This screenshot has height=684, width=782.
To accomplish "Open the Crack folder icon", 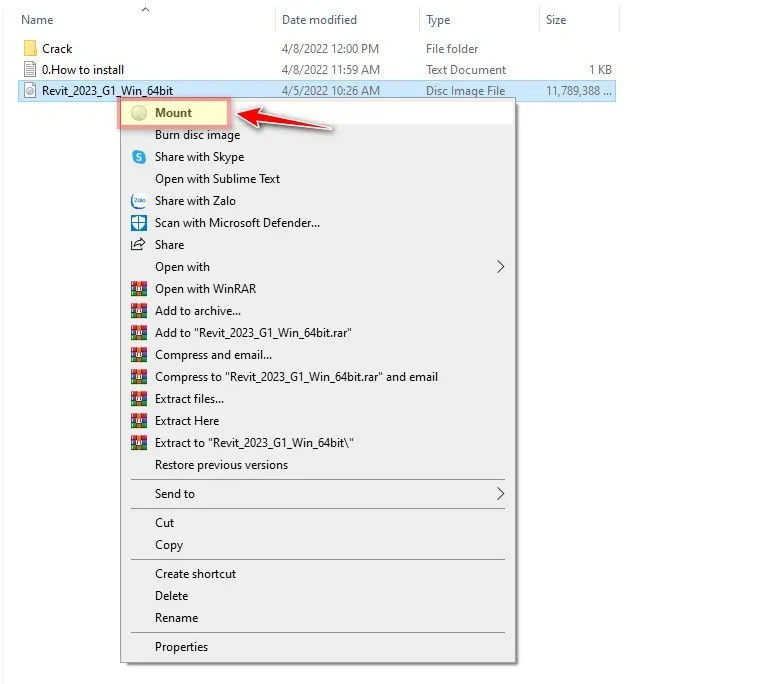I will click(x=30, y=48).
